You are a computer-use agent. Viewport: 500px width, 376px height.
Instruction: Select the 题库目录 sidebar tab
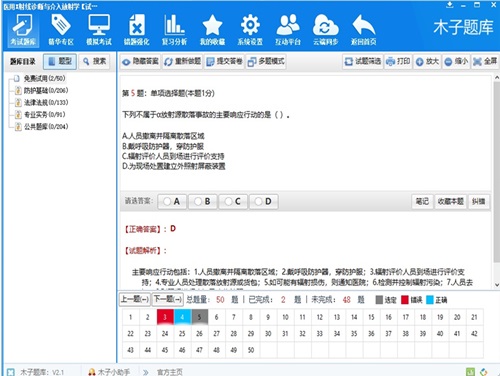coord(23,61)
